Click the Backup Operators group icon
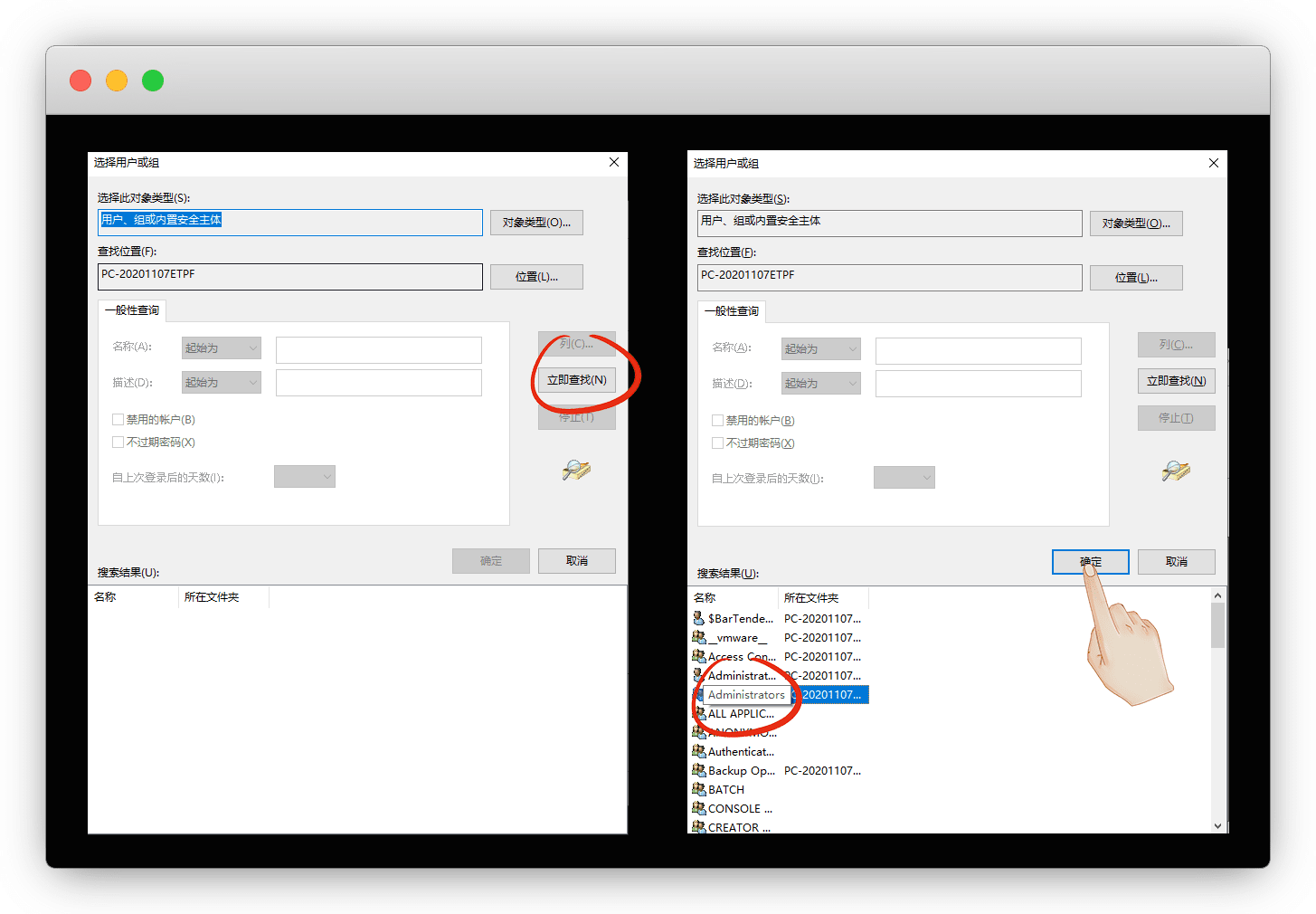This screenshot has height=914, width=1316. [x=698, y=770]
